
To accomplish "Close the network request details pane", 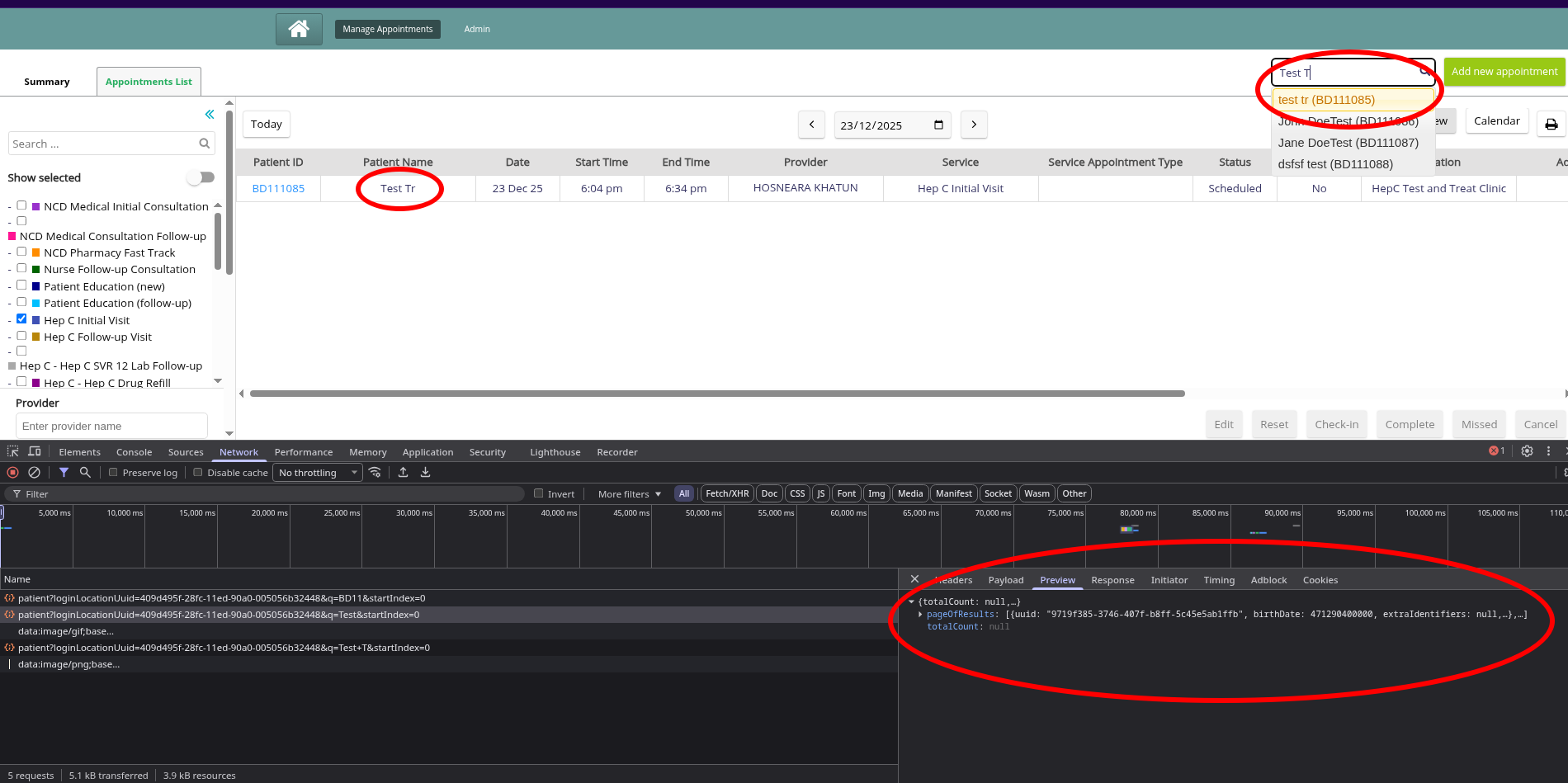I will [914, 579].
